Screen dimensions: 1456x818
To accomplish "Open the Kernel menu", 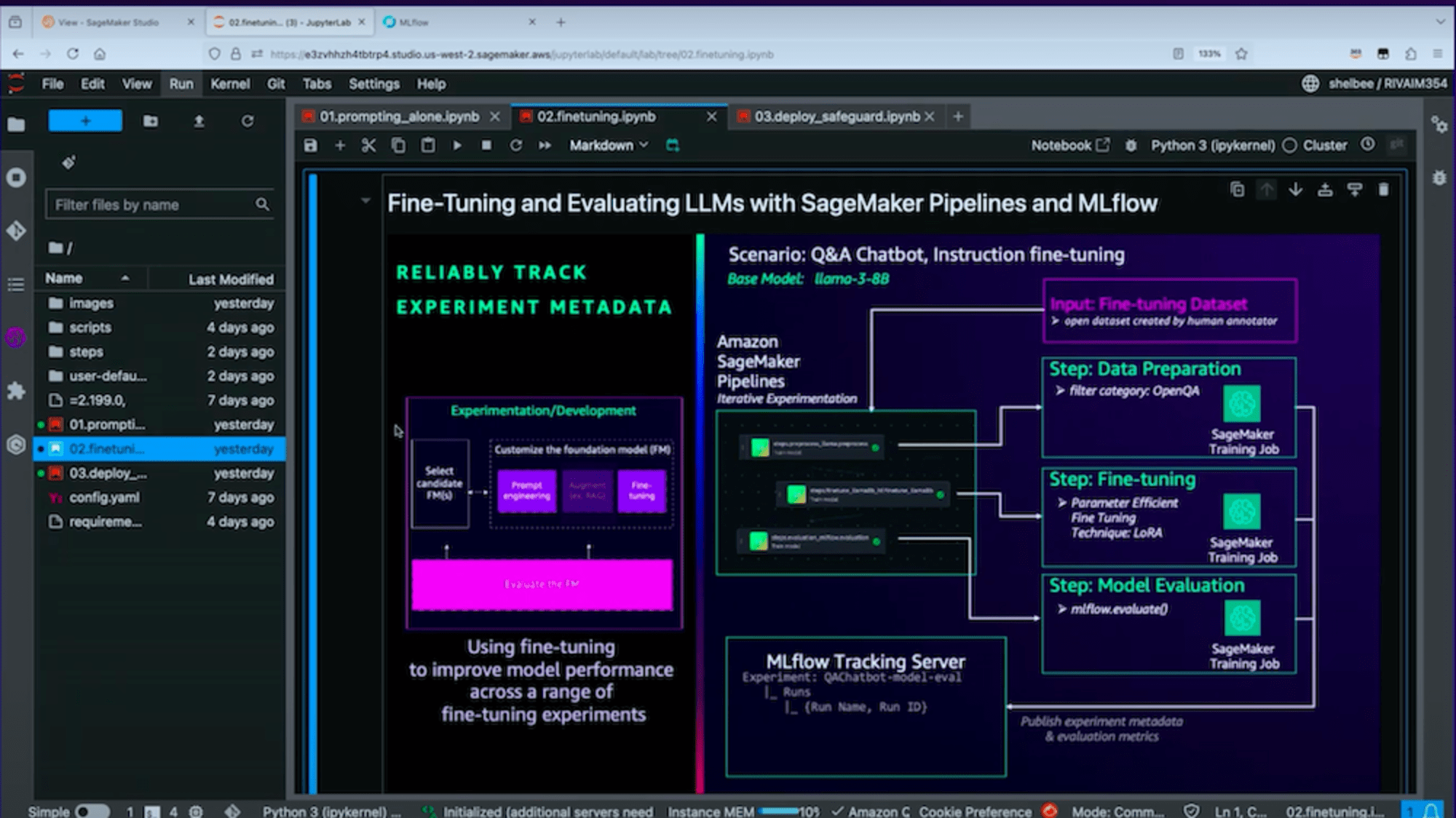I will pos(230,84).
